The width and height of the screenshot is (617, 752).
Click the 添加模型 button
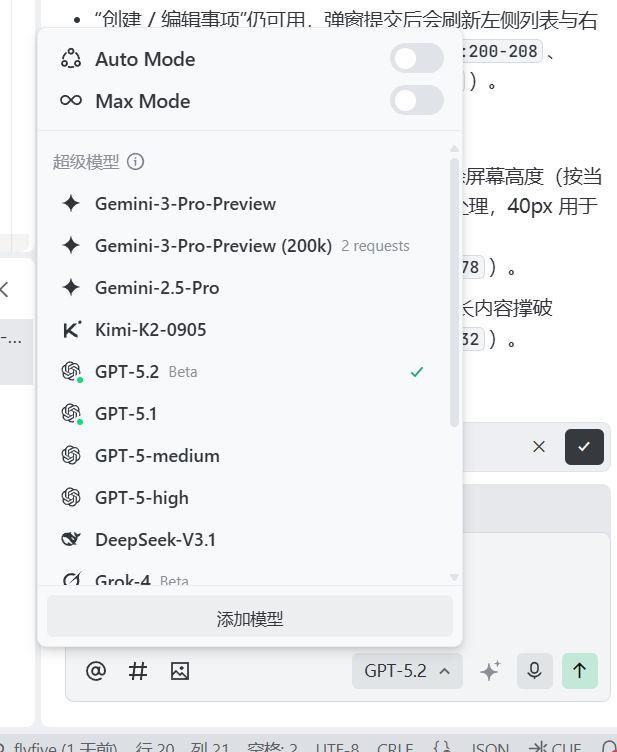point(250,618)
